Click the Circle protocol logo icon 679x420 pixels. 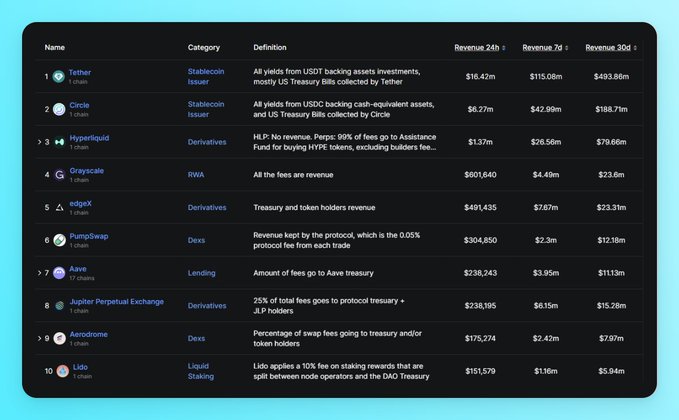click(x=59, y=109)
